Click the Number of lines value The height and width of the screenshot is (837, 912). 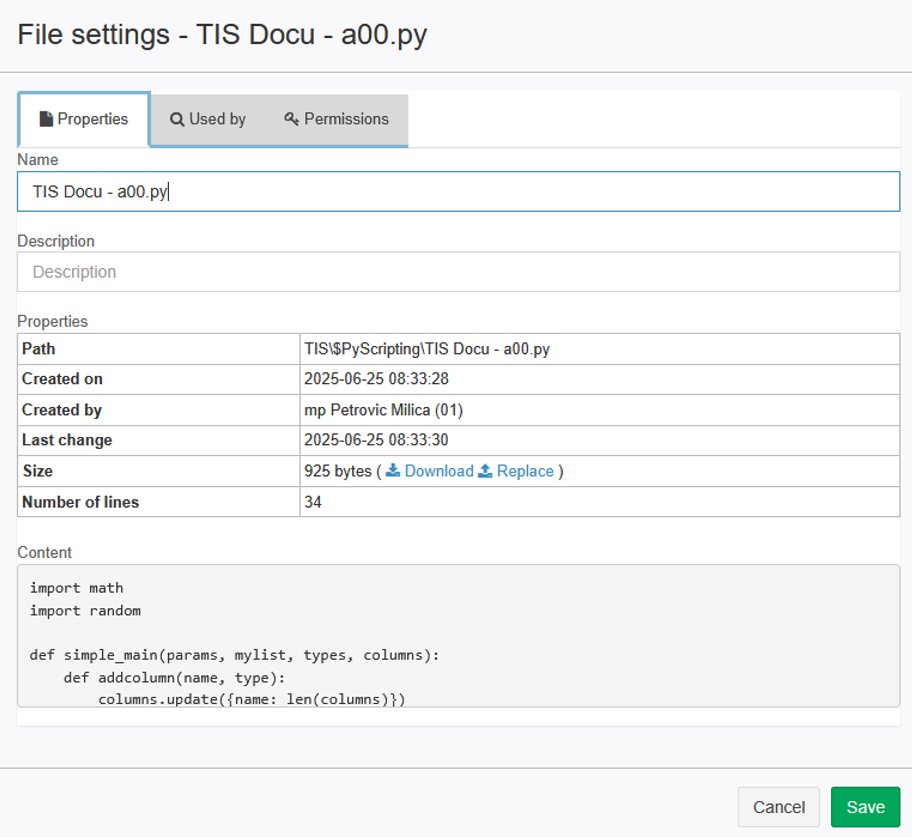tap(313, 502)
